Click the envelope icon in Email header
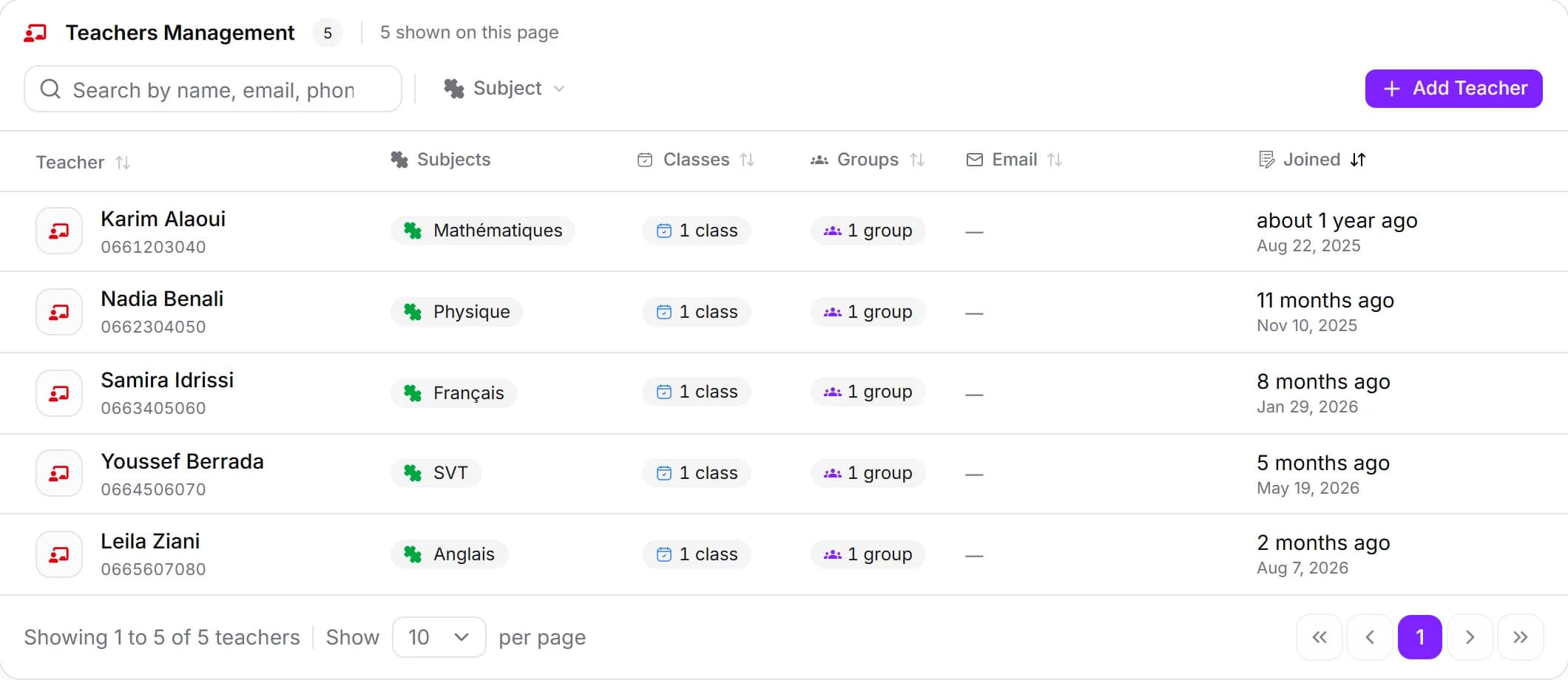The height and width of the screenshot is (680, 1568). (x=975, y=160)
